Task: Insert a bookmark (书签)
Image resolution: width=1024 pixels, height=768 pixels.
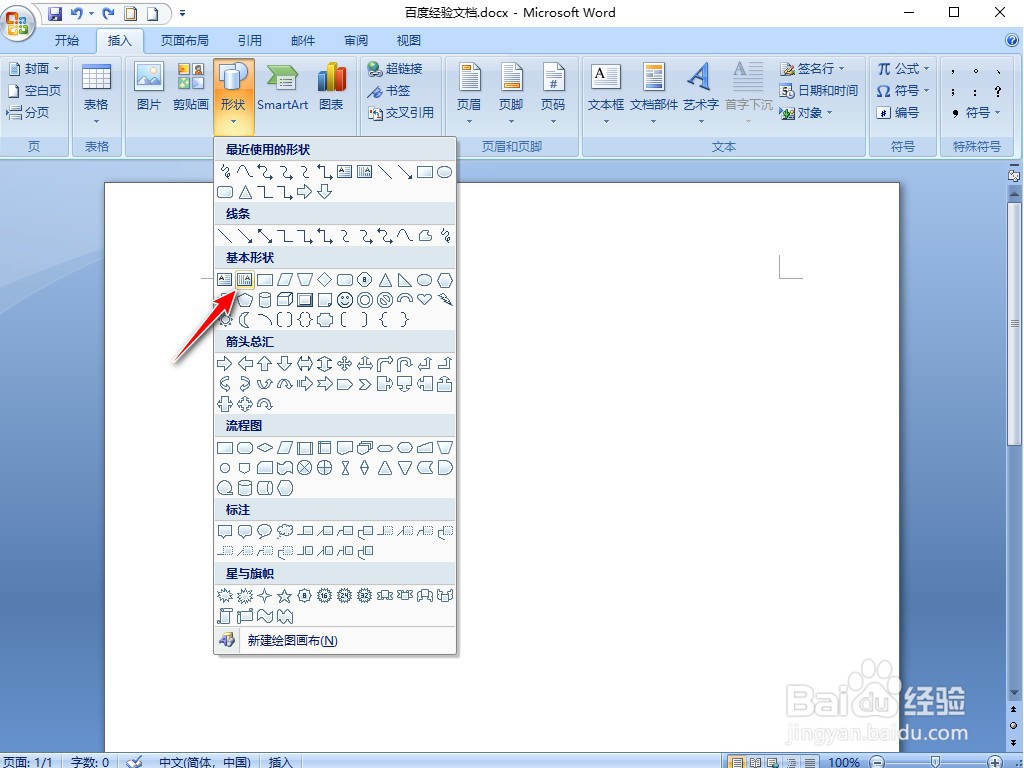Action: pyautogui.click(x=389, y=91)
